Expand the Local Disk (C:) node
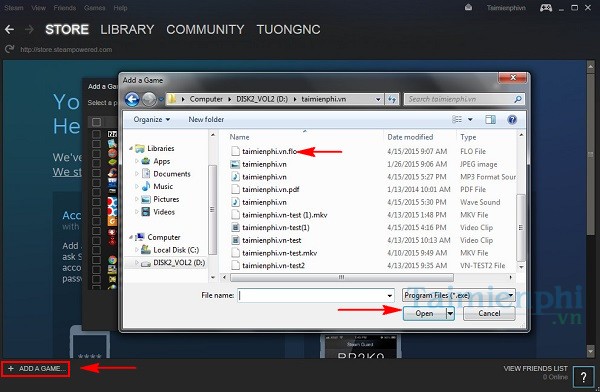 pyautogui.click(x=137, y=250)
